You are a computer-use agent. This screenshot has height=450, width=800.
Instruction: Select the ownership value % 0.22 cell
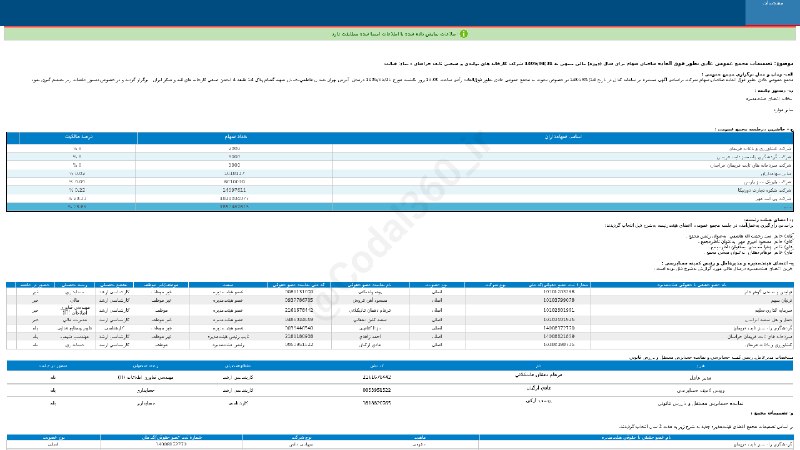pyautogui.click(x=77, y=190)
